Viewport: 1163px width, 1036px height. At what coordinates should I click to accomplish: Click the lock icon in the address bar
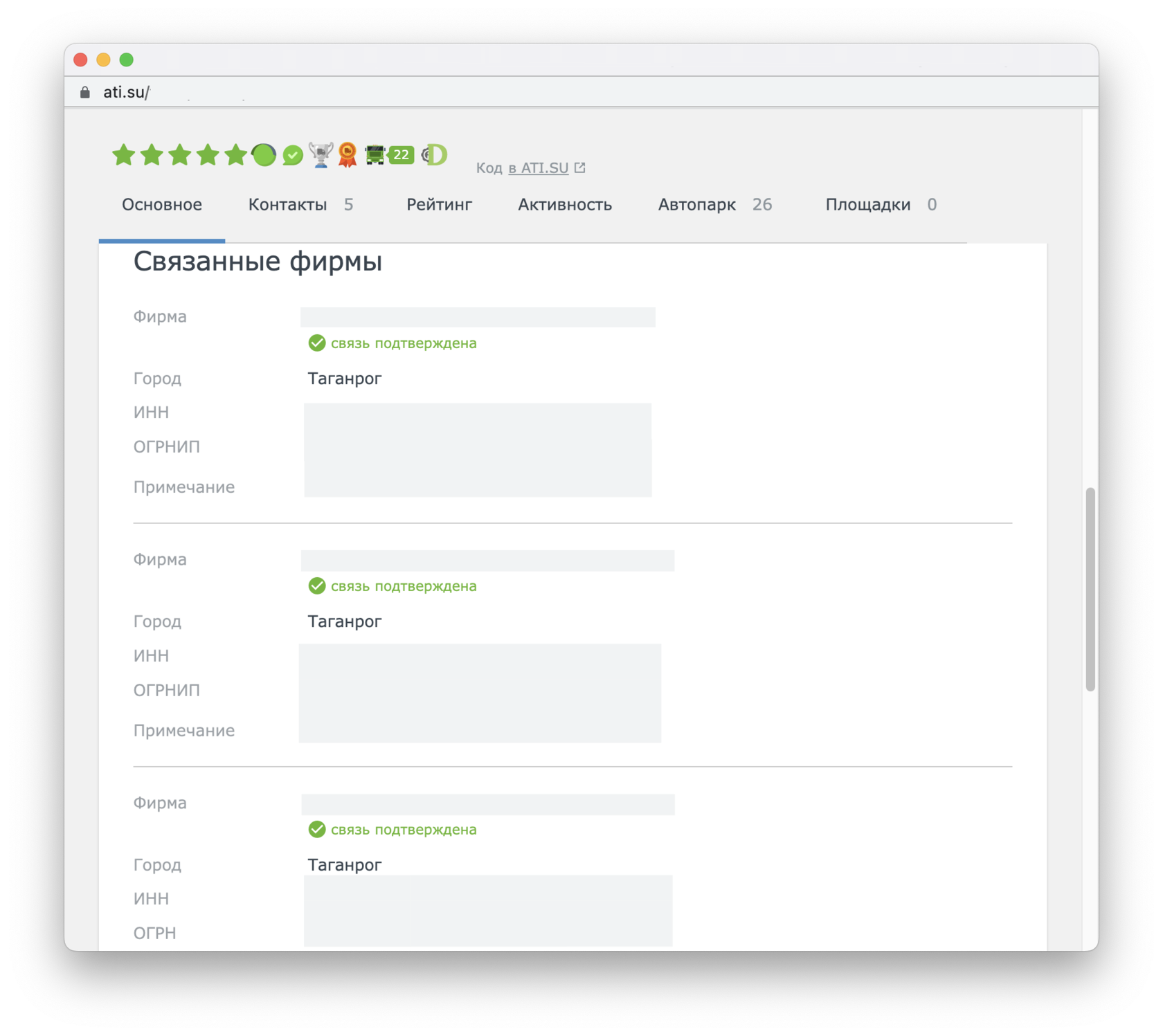pos(85,92)
